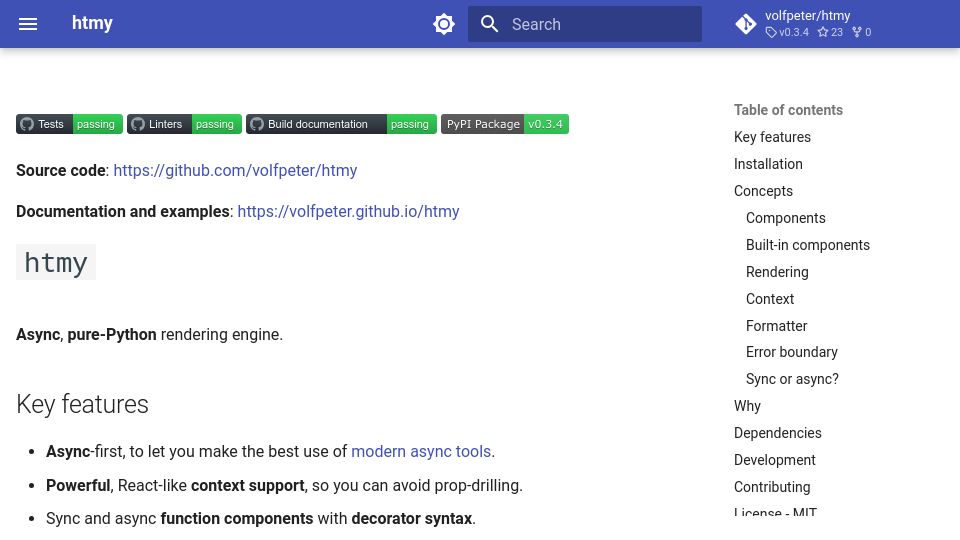Click the forks count in header
This screenshot has width=960, height=540.
pyautogui.click(x=862, y=32)
